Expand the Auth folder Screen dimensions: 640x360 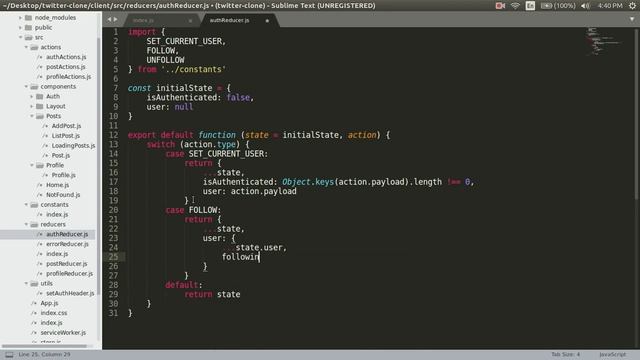(32, 96)
